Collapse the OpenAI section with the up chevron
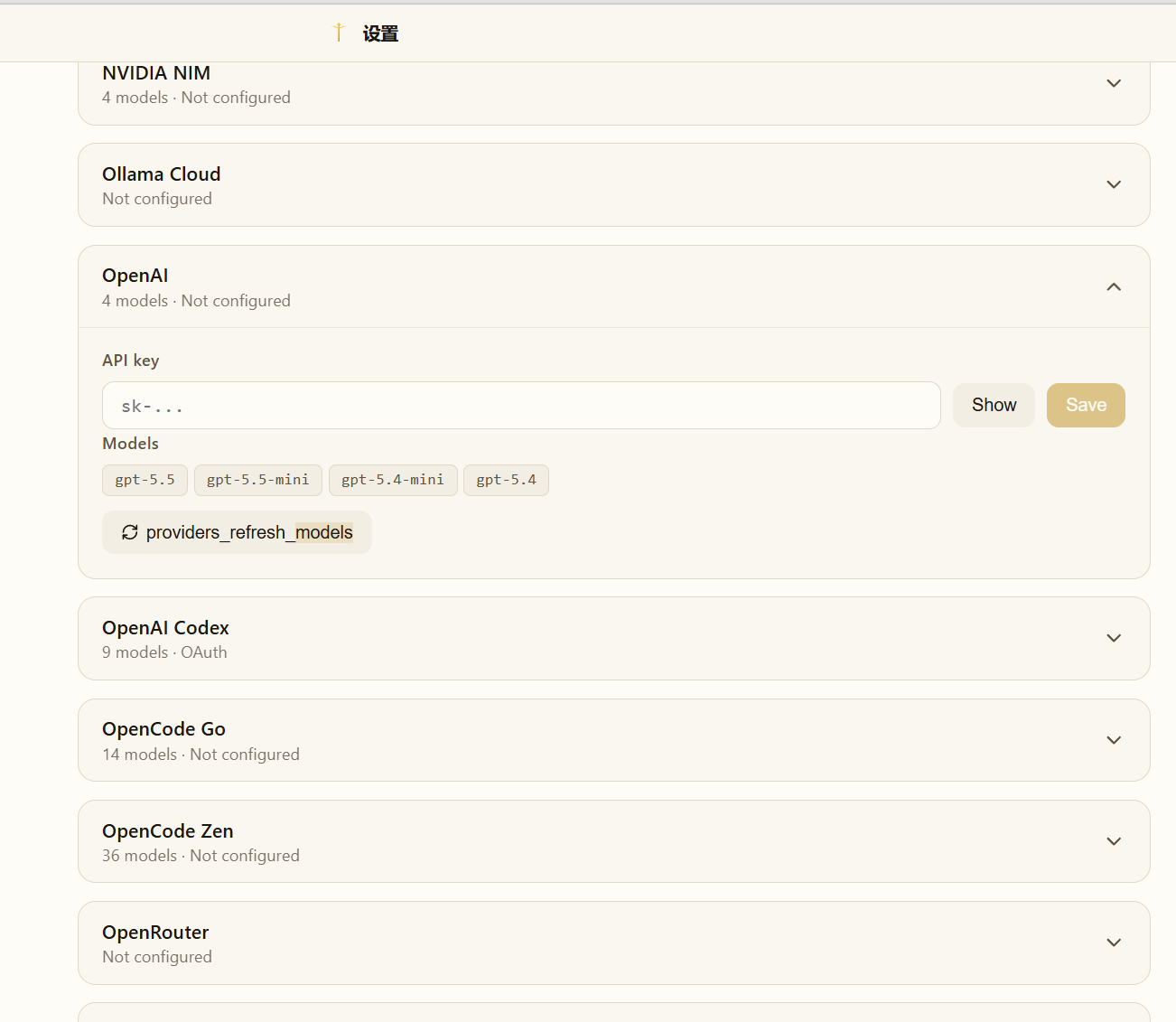Screen dimensions: 1176x1022 click(x=1114, y=286)
